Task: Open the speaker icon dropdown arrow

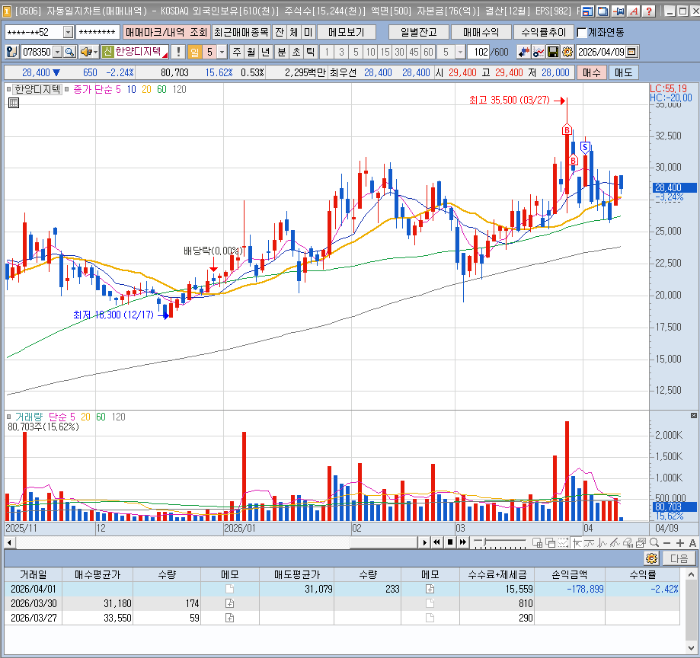Action: pyautogui.click(x=95, y=52)
